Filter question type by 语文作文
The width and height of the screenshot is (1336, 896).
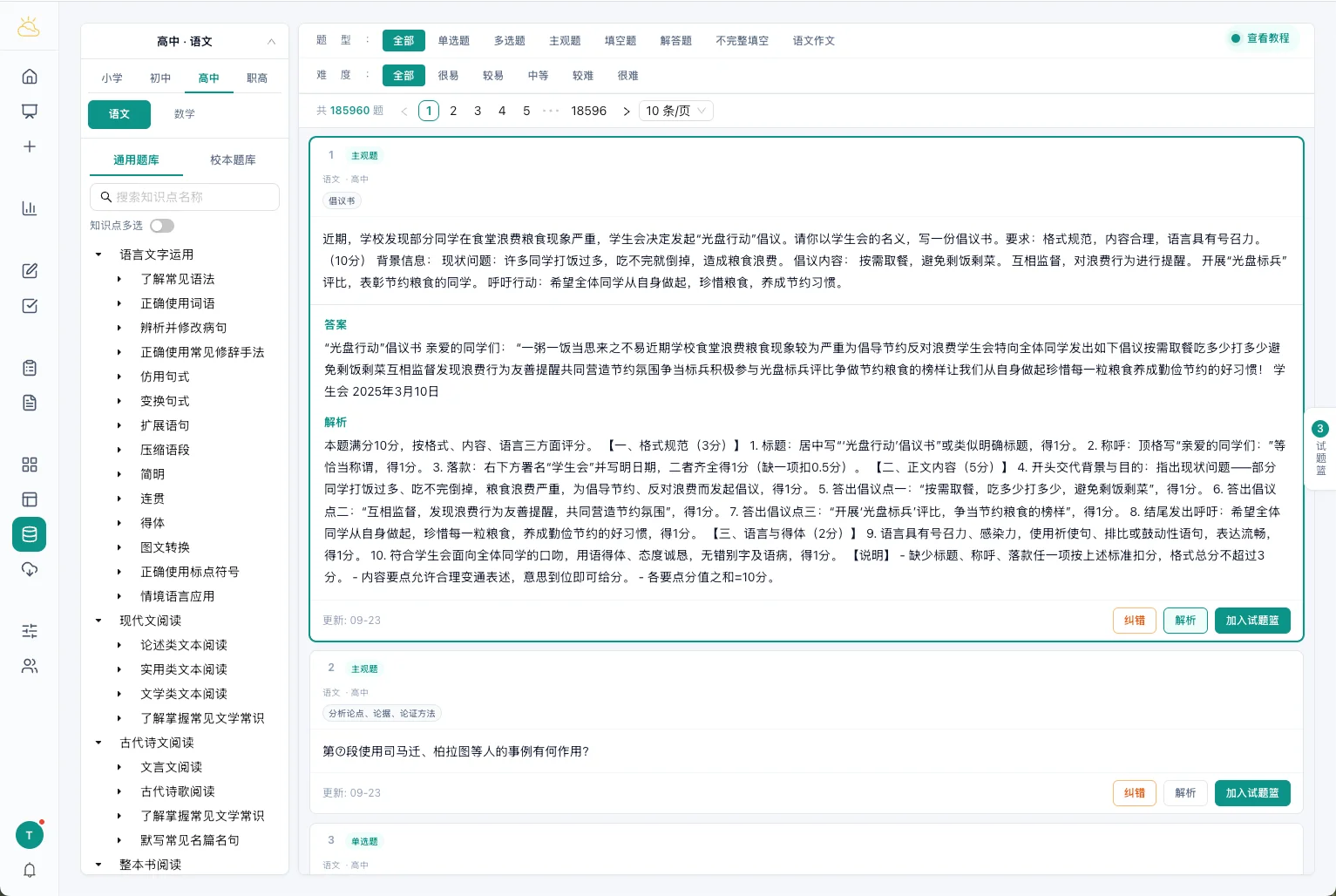coord(814,41)
